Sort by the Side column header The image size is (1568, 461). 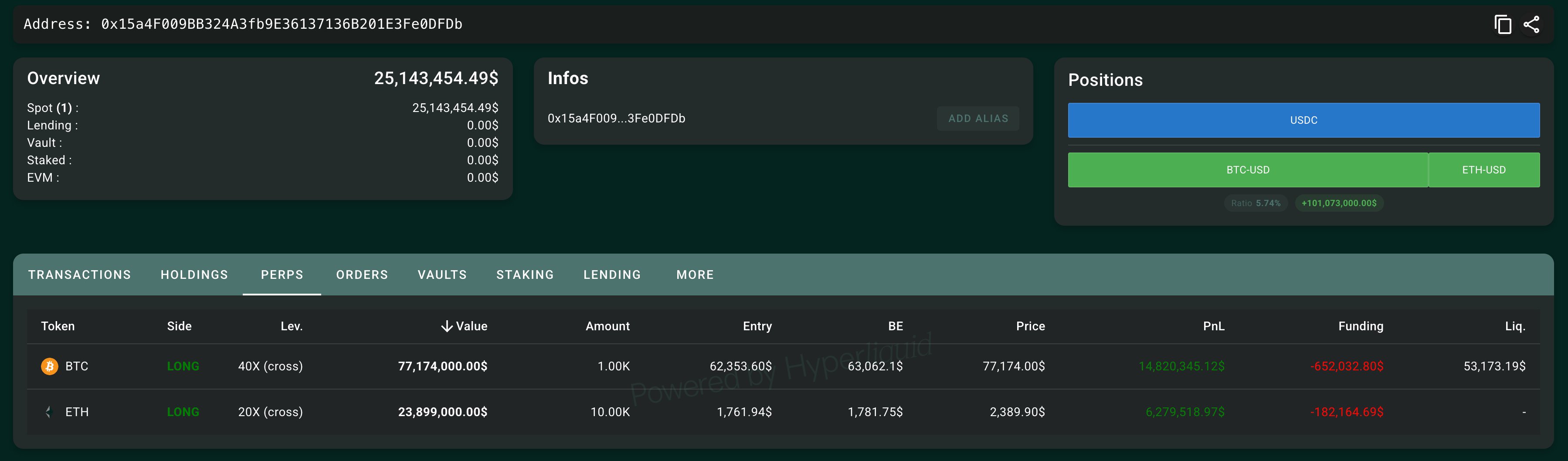coord(180,326)
